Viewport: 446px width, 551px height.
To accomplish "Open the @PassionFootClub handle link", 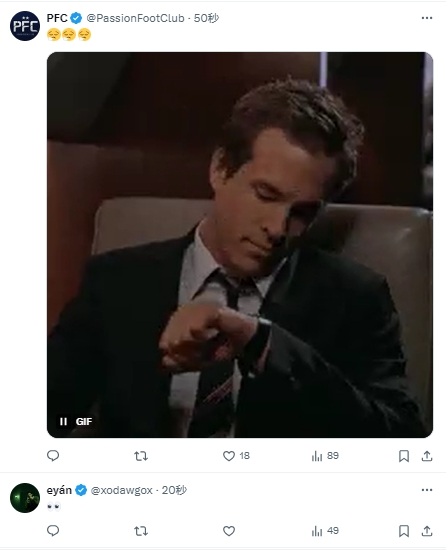I will pyautogui.click(x=135, y=18).
